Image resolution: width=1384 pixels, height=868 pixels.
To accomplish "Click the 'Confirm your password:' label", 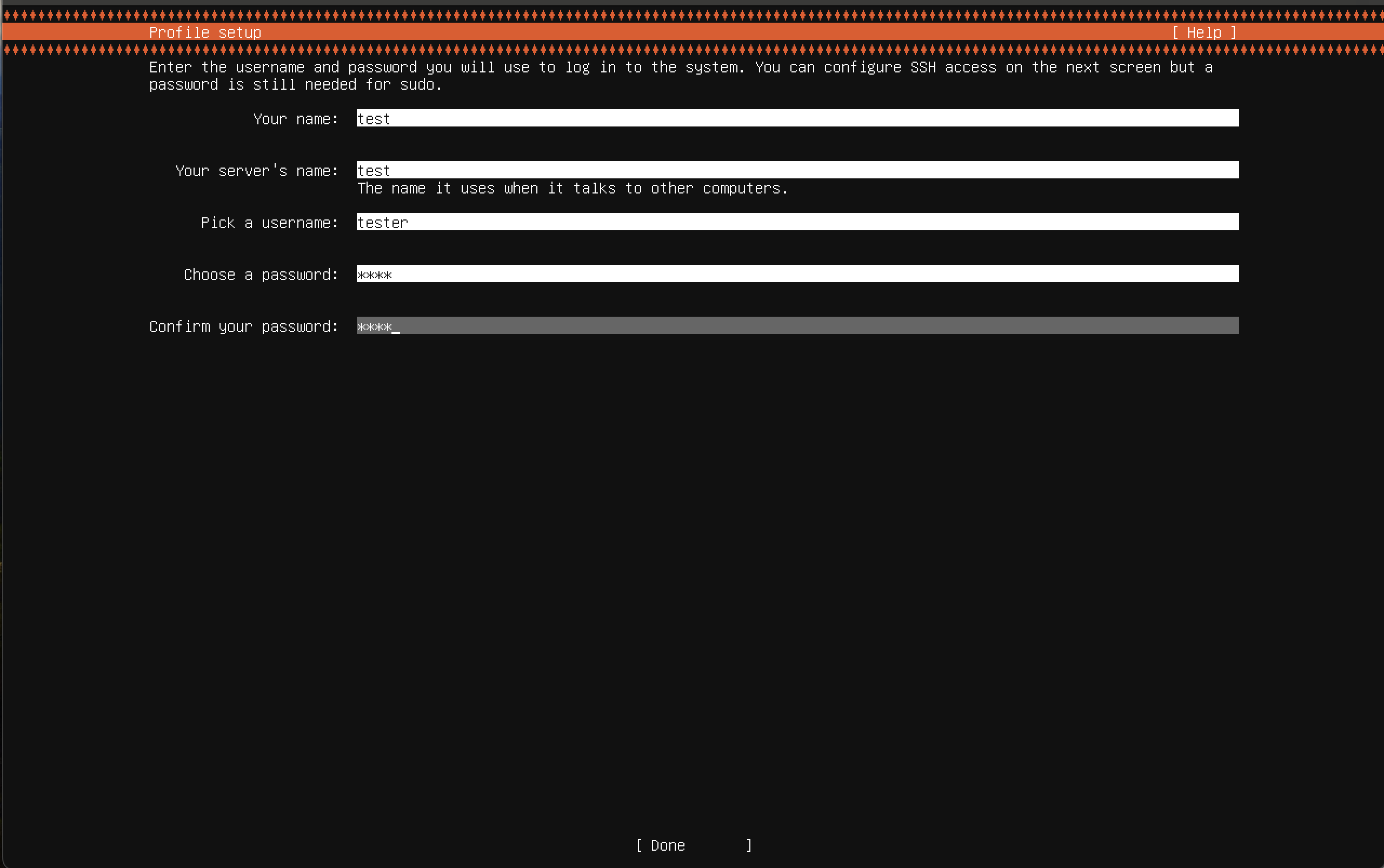I will pos(243,326).
